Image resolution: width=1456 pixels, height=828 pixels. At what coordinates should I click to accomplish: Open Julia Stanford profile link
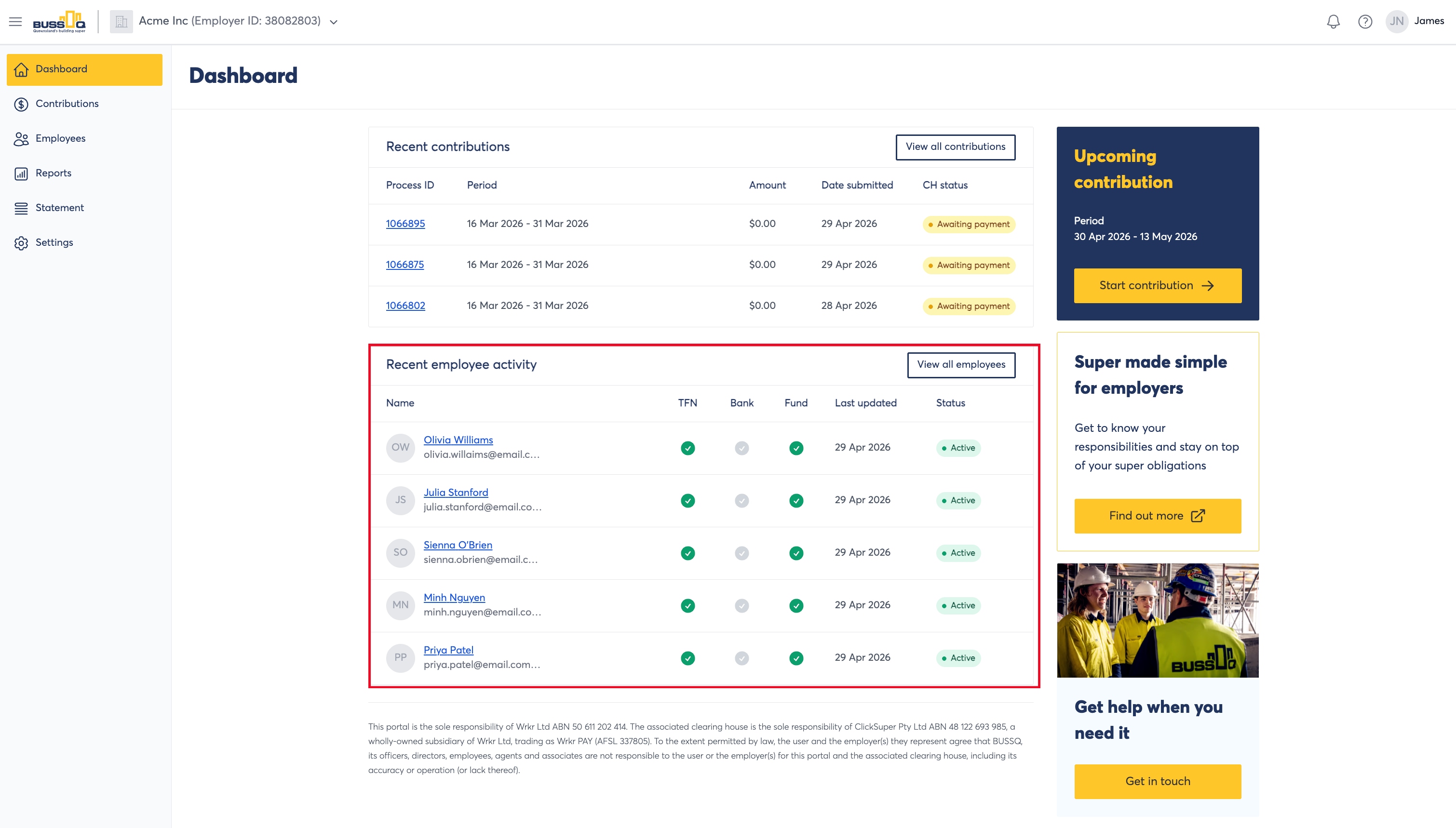[x=456, y=493]
